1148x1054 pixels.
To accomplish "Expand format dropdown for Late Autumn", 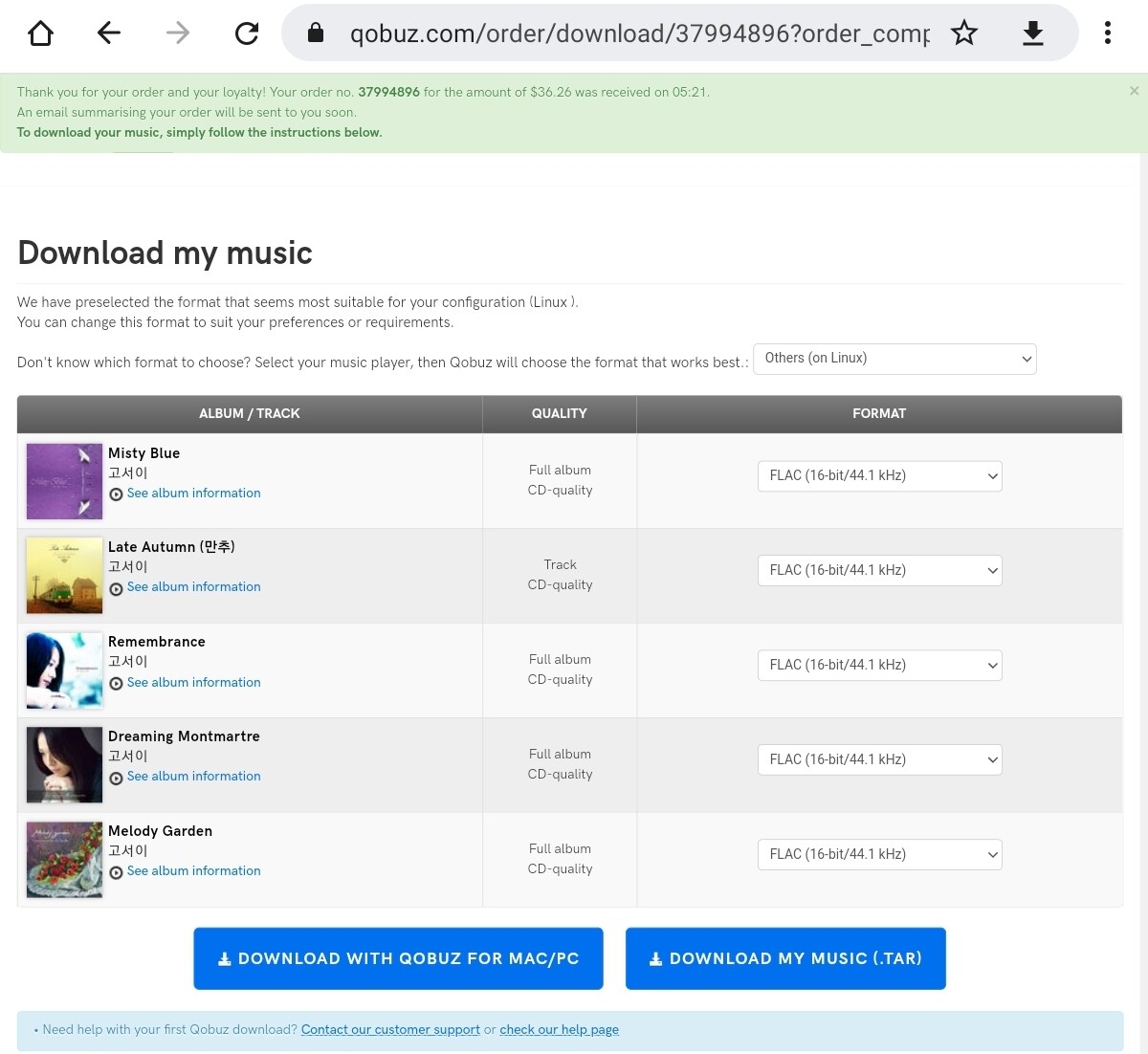I will [x=879, y=570].
